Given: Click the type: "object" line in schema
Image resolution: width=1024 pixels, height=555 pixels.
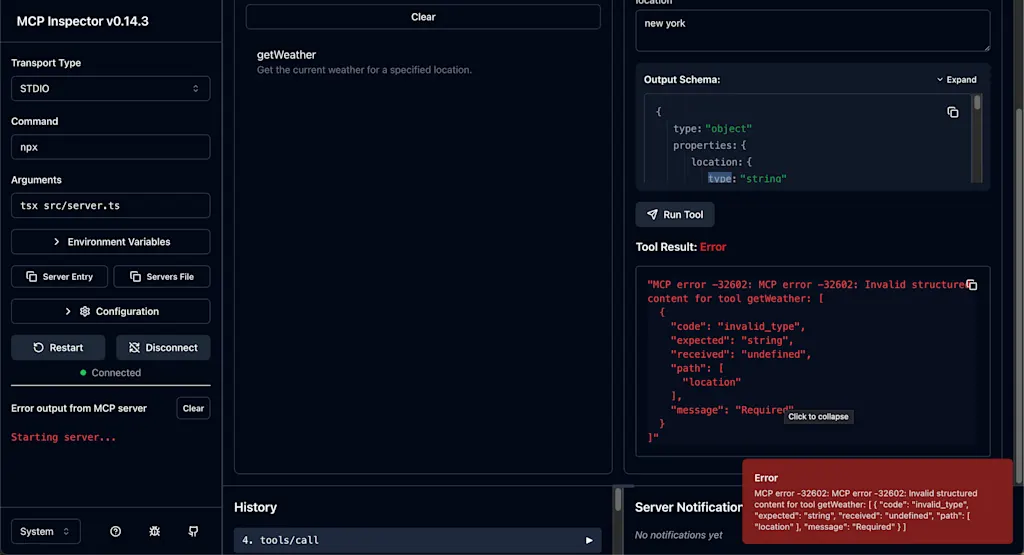Looking at the screenshot, I should click(x=712, y=129).
